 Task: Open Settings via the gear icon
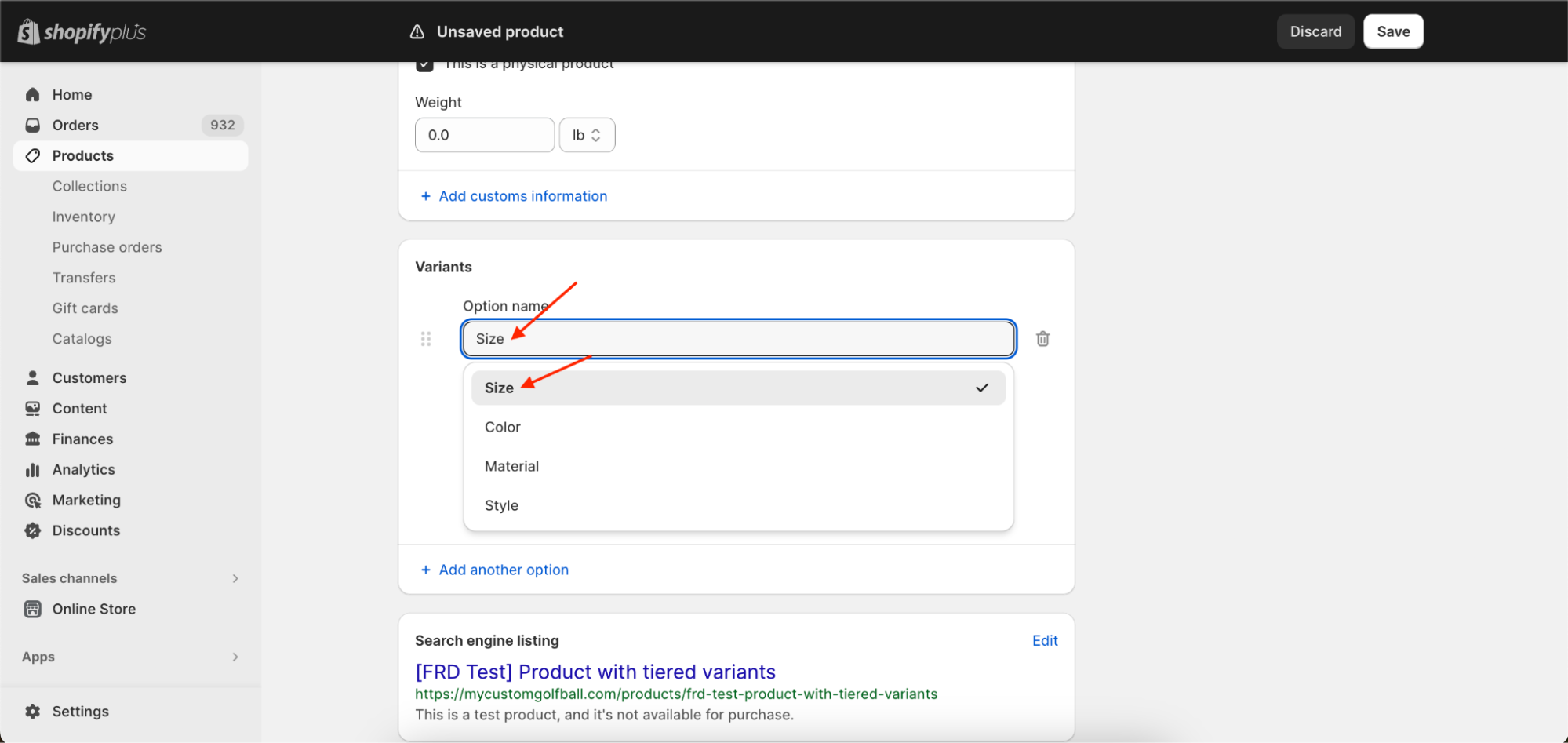[33, 712]
